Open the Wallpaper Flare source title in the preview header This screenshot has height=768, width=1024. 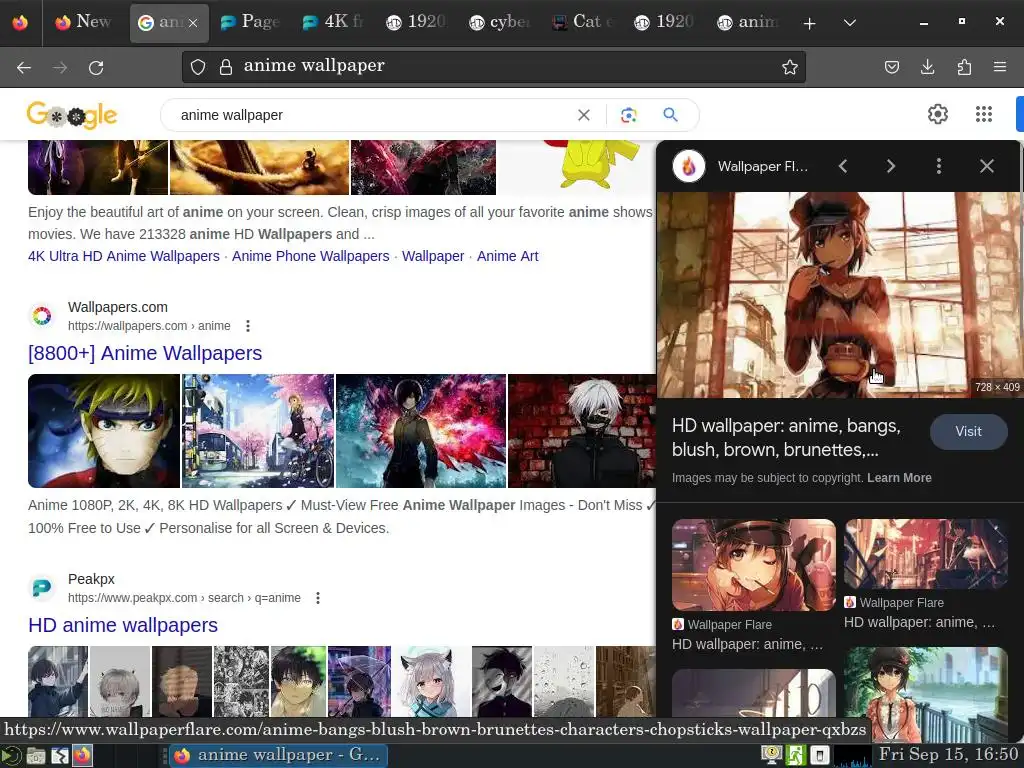762,167
